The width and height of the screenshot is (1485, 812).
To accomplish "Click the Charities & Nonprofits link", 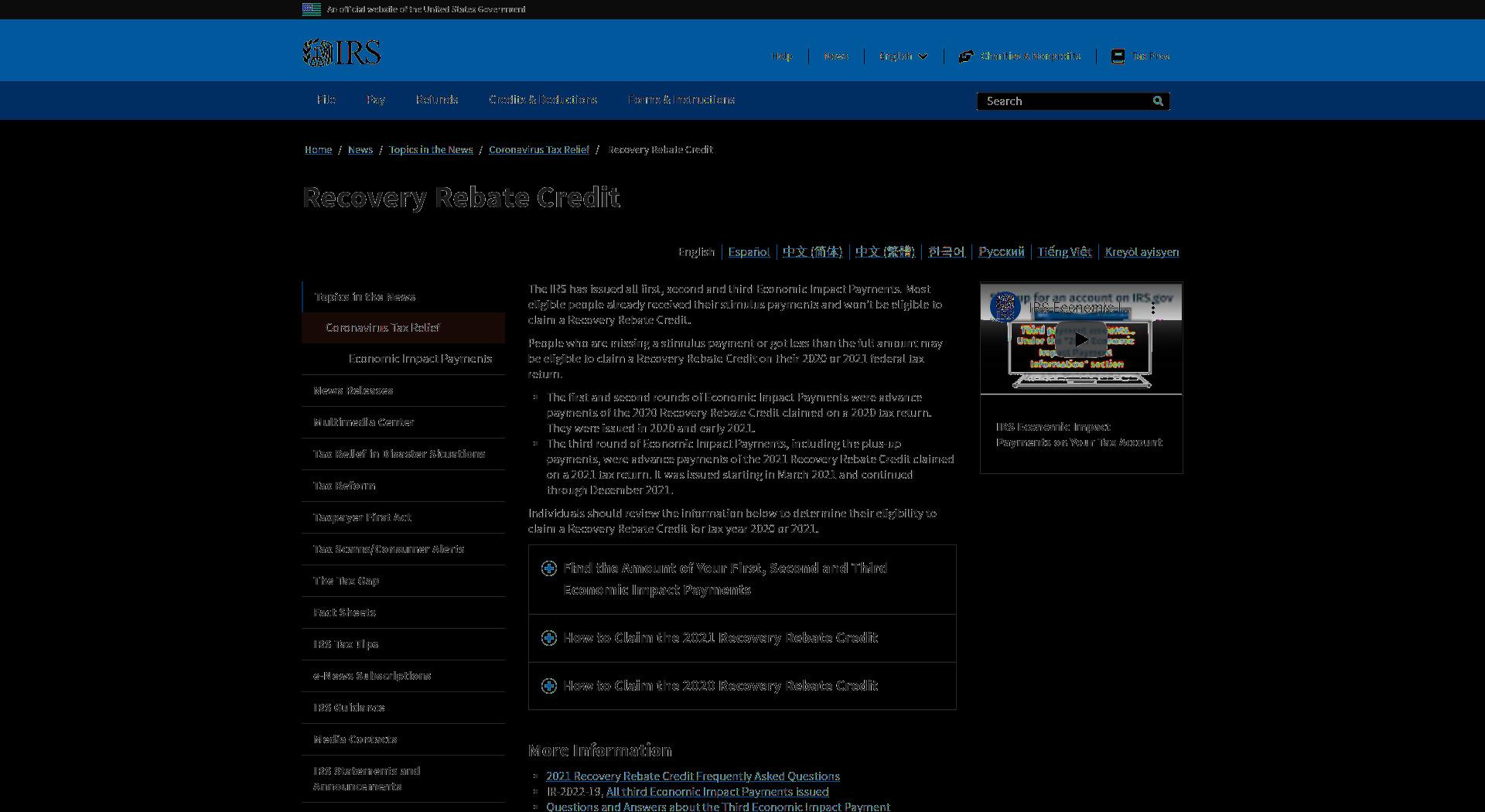I will 1030,56.
